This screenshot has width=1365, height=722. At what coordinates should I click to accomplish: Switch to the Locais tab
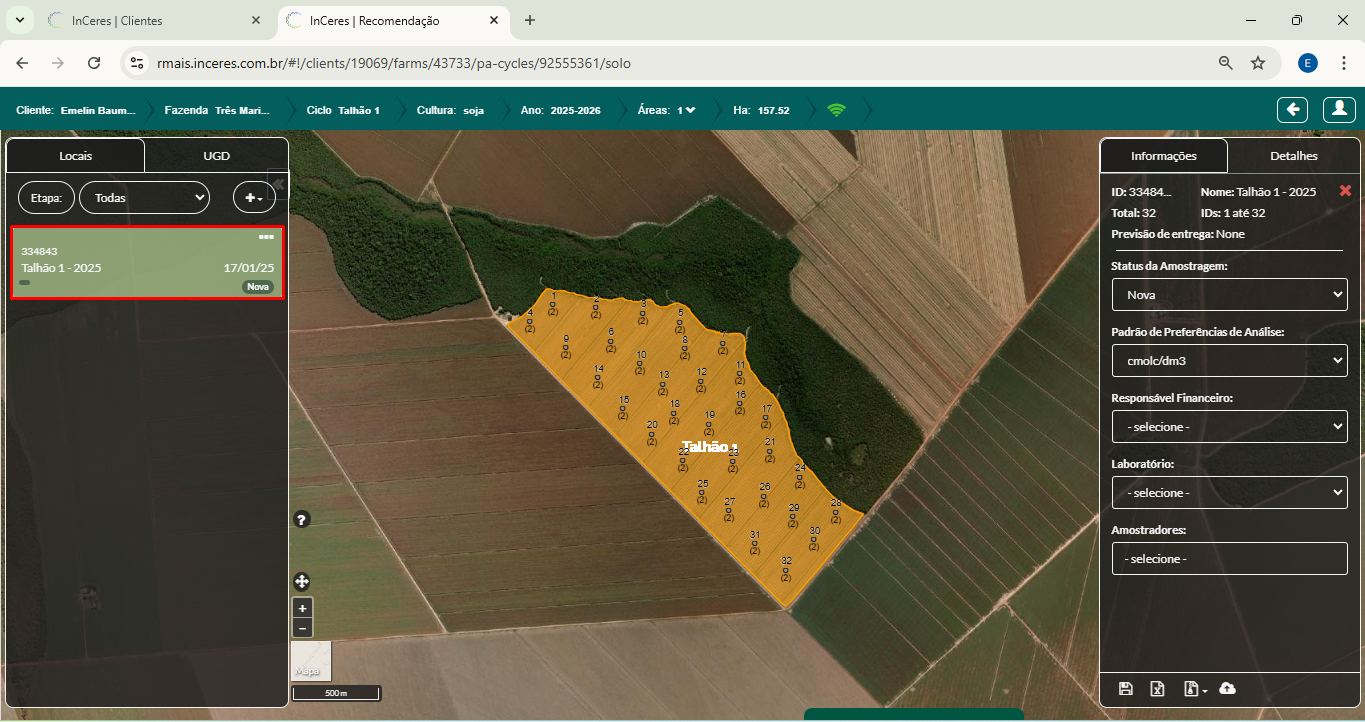[x=75, y=156]
